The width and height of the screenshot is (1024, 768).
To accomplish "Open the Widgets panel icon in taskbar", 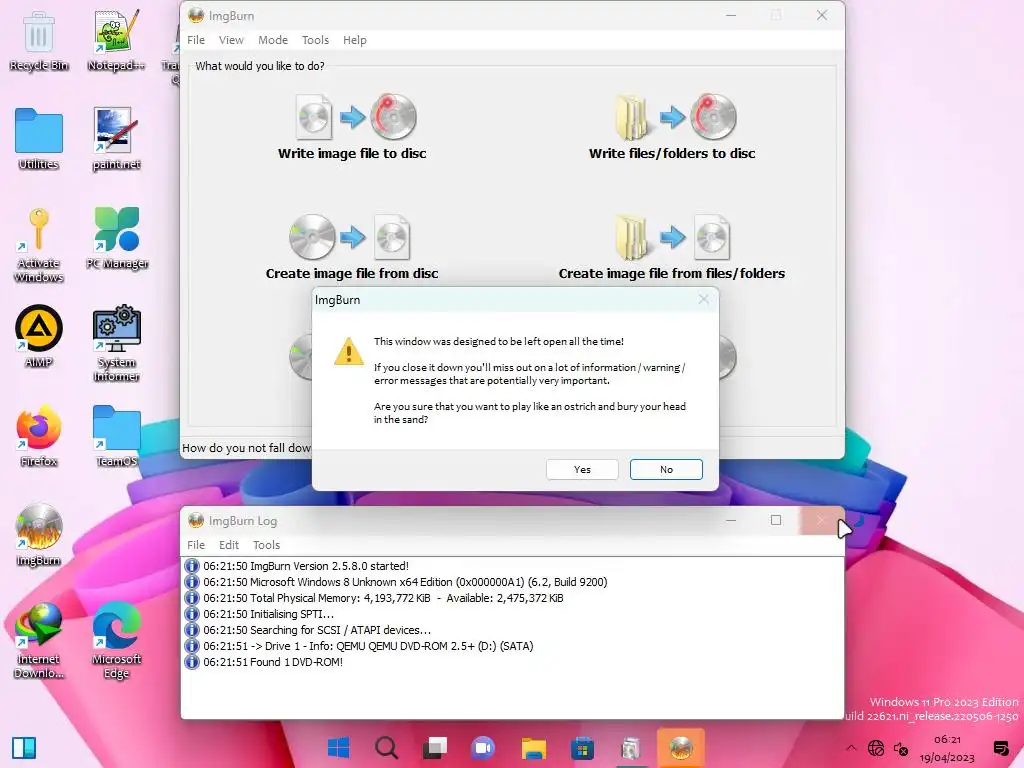I will pyautogui.click(x=24, y=748).
